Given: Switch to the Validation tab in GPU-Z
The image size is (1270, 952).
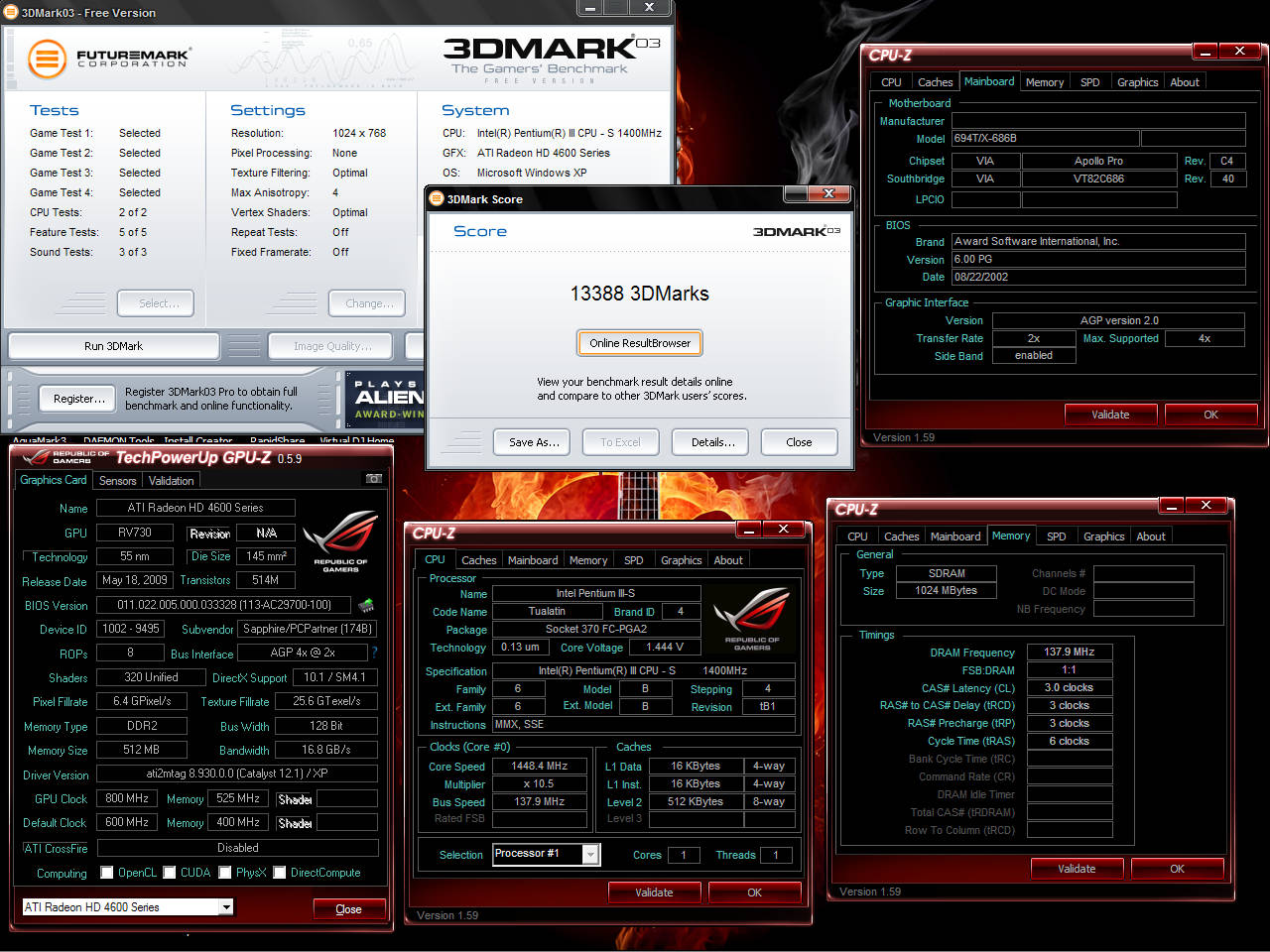Looking at the screenshot, I should [x=171, y=481].
